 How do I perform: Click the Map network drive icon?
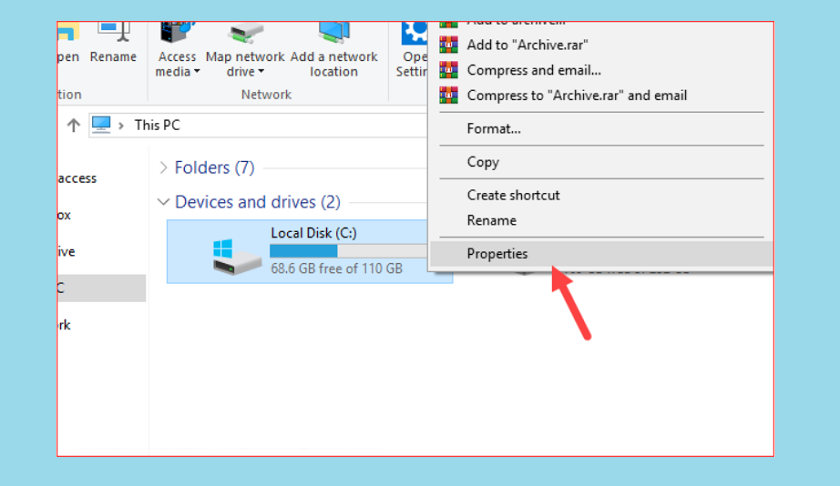click(x=245, y=34)
